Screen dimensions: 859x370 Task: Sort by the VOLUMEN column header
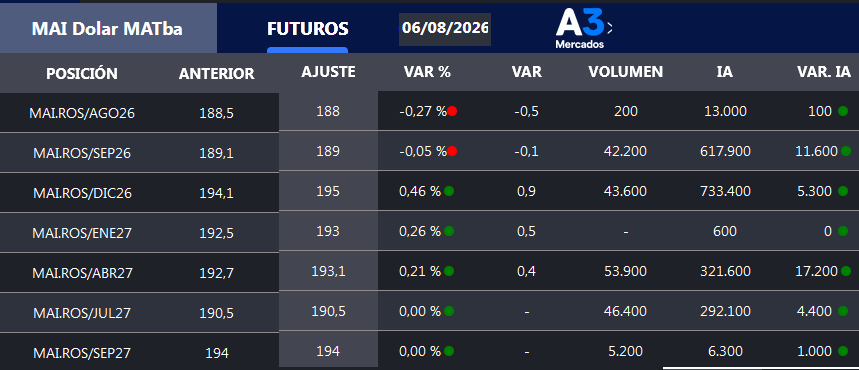626,72
